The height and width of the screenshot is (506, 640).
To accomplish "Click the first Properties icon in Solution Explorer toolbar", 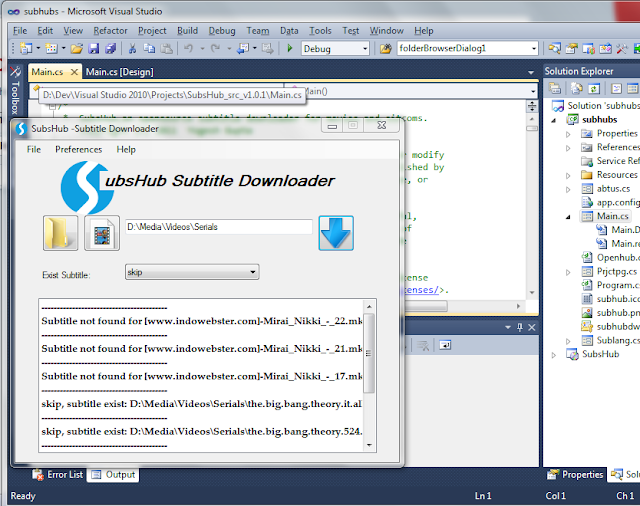I will click(555, 88).
